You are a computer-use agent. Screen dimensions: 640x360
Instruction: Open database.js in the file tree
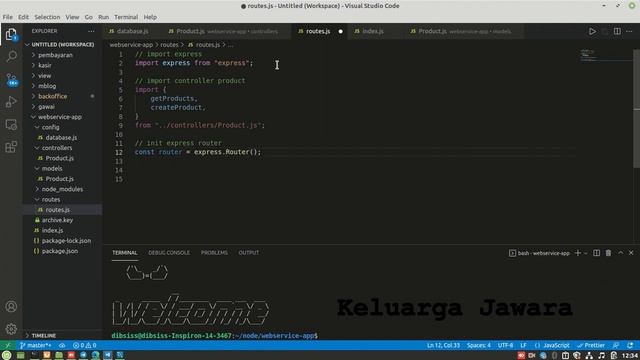point(62,138)
